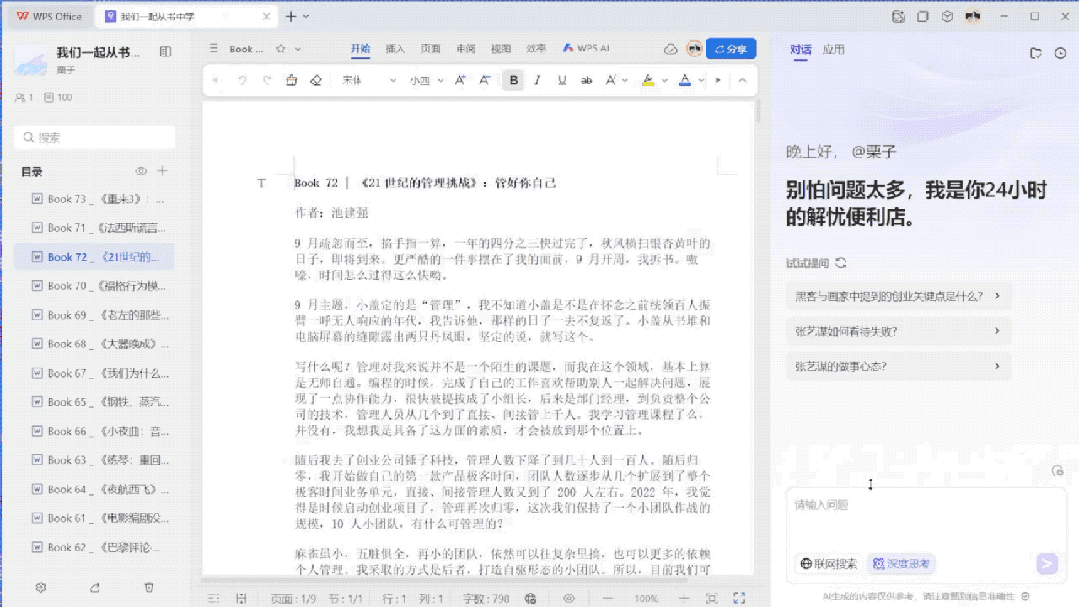The width and height of the screenshot is (1079, 607).
Task: Expand the highlight color dropdown arrow
Action: pos(665,81)
